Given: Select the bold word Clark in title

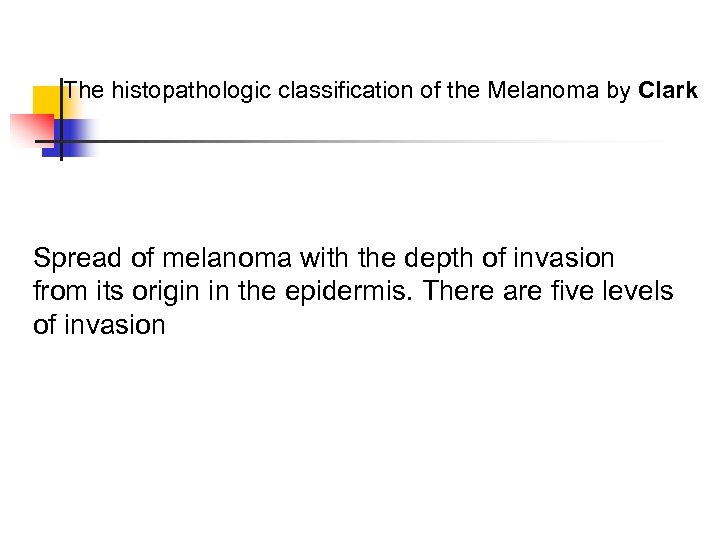Looking at the screenshot, I should [667, 91].
